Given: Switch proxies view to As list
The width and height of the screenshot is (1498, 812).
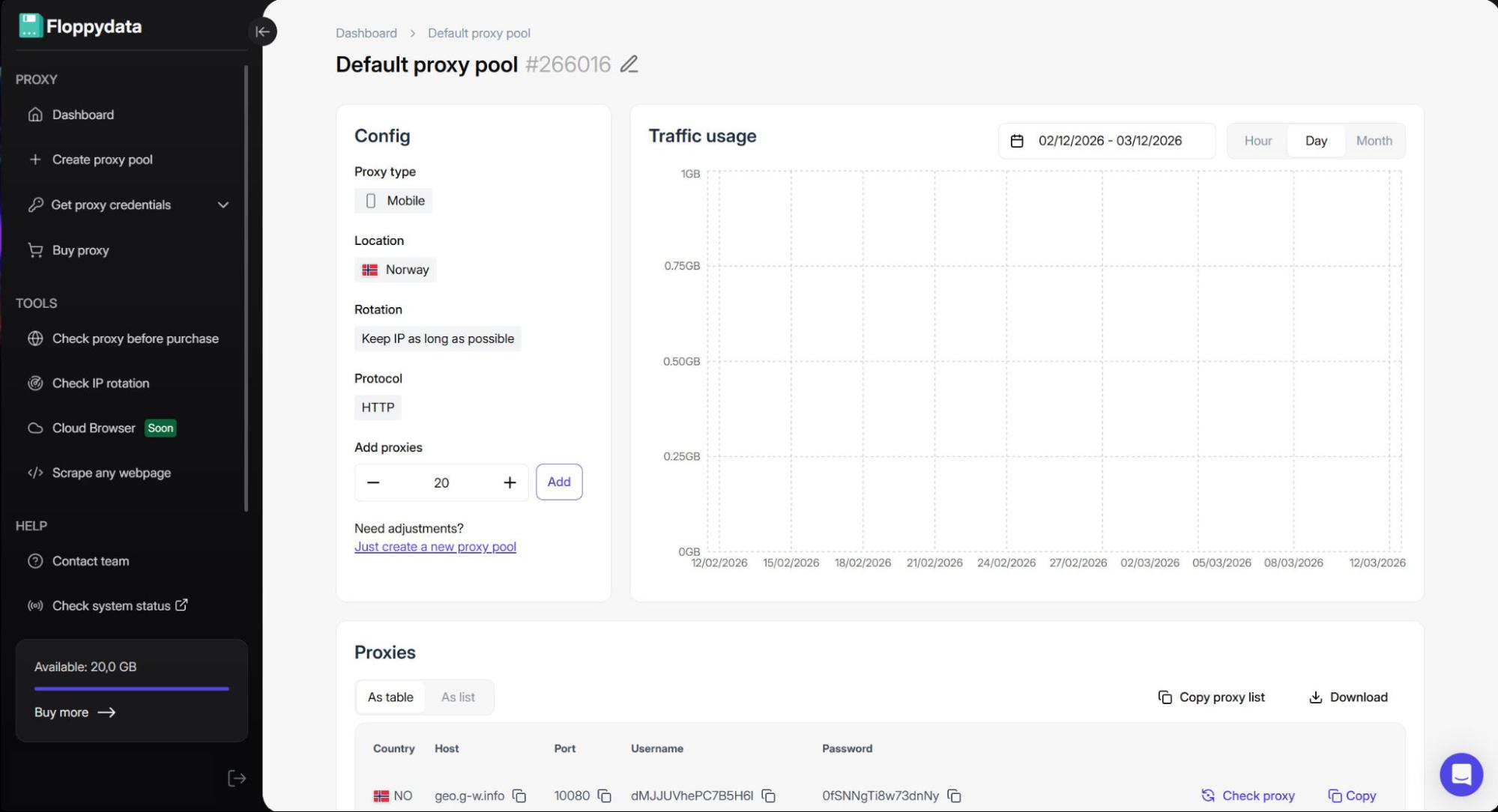Looking at the screenshot, I should click(458, 697).
